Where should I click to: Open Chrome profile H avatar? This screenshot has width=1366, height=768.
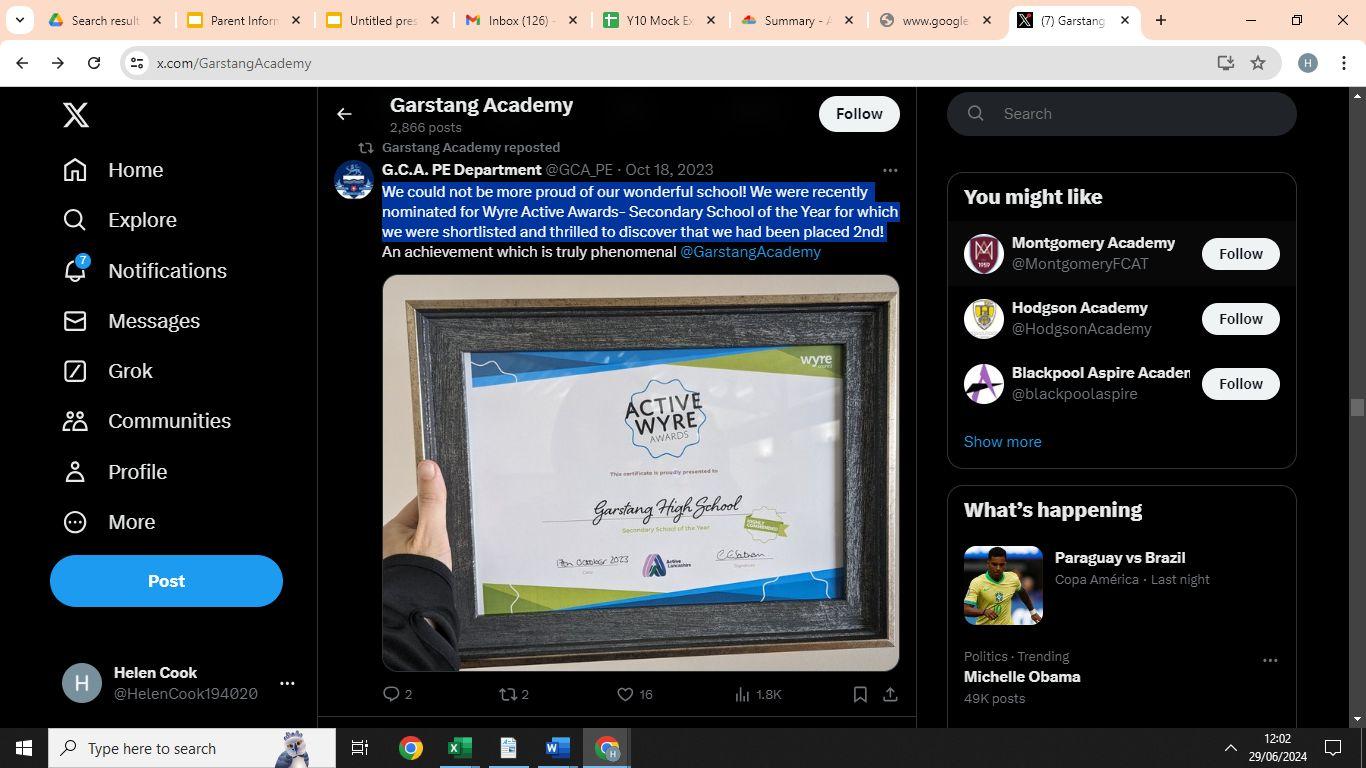(1307, 63)
